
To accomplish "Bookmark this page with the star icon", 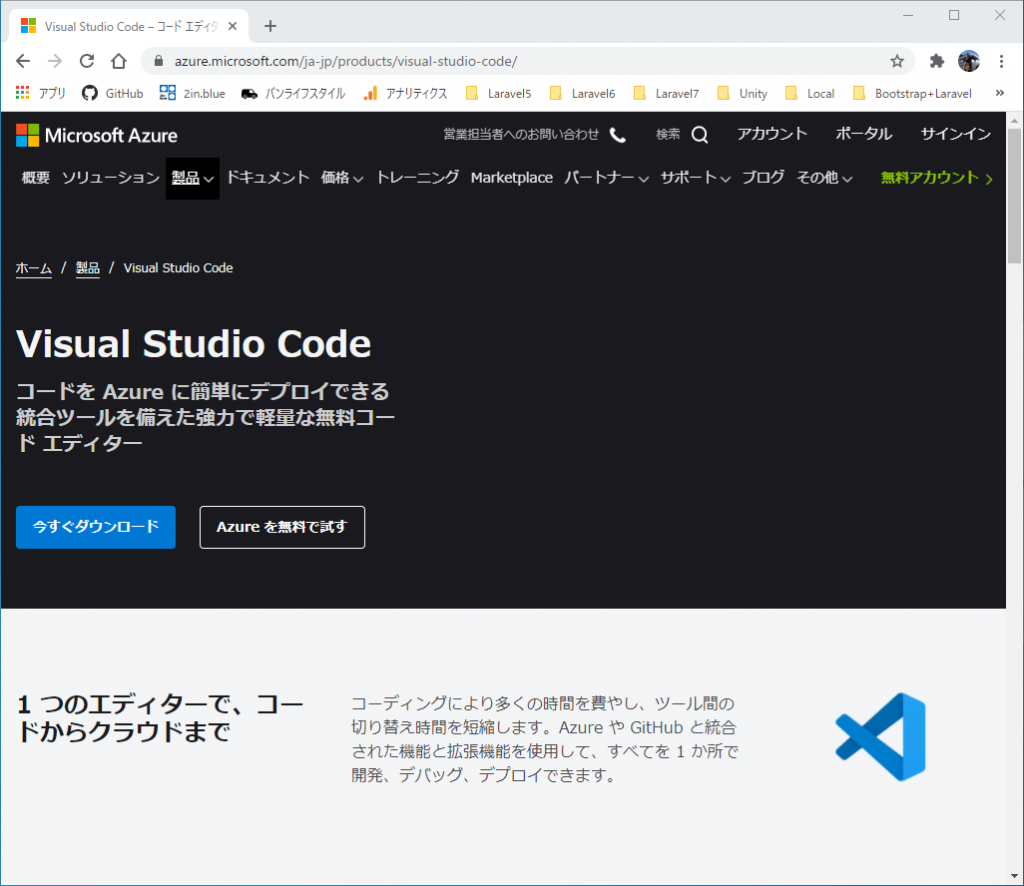I will coord(897,61).
